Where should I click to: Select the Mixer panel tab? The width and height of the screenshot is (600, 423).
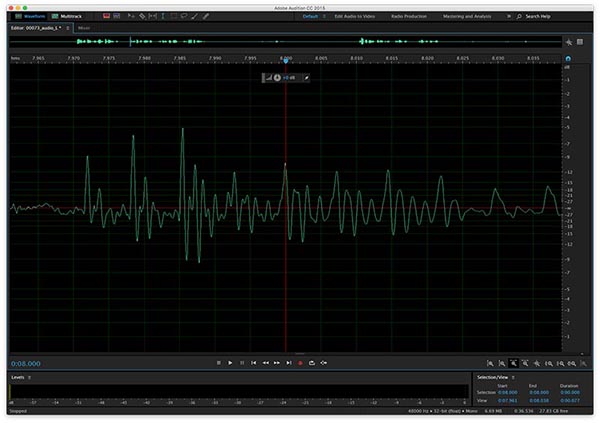85,28
